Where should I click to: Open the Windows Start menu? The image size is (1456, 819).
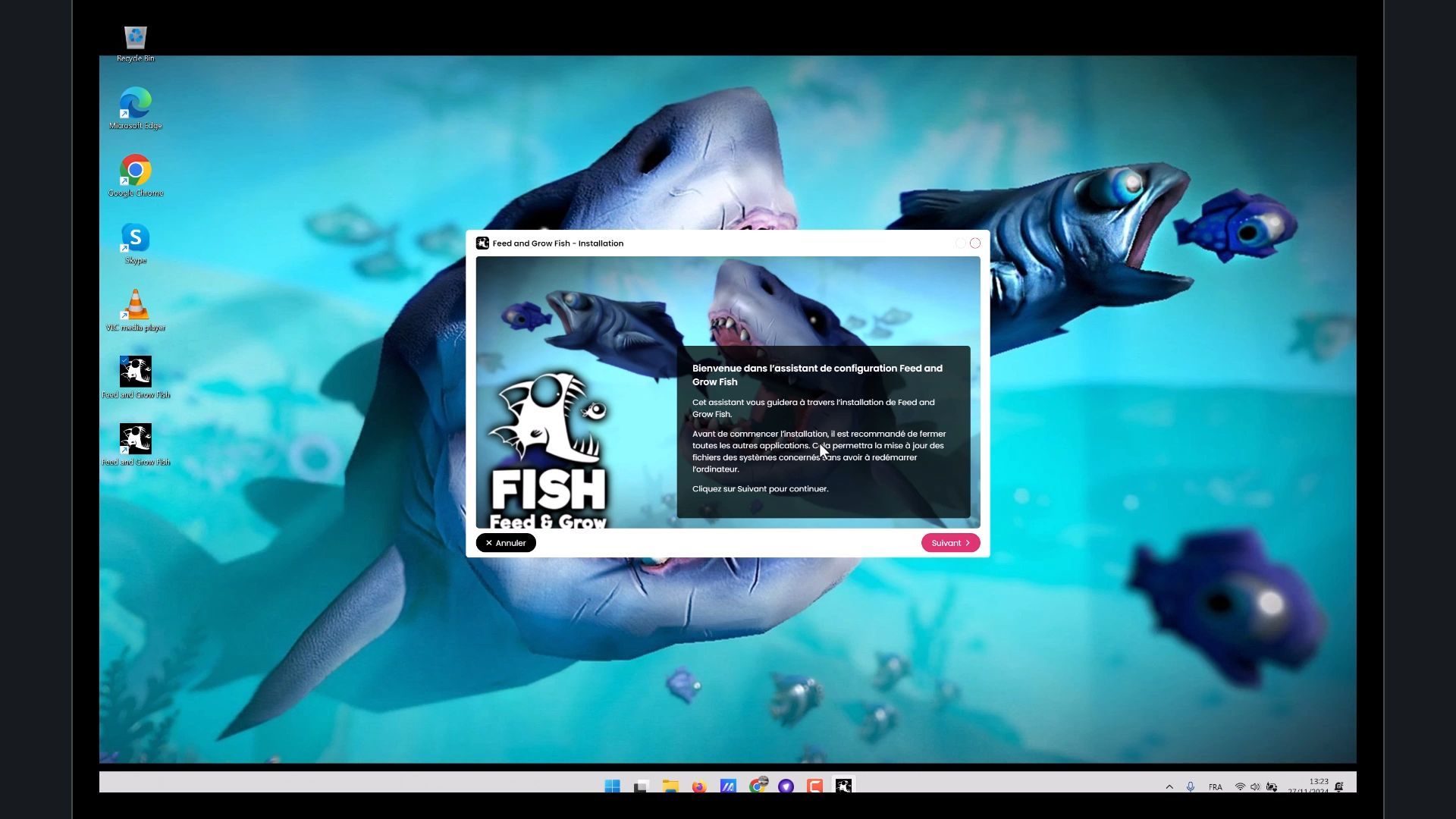point(612,786)
